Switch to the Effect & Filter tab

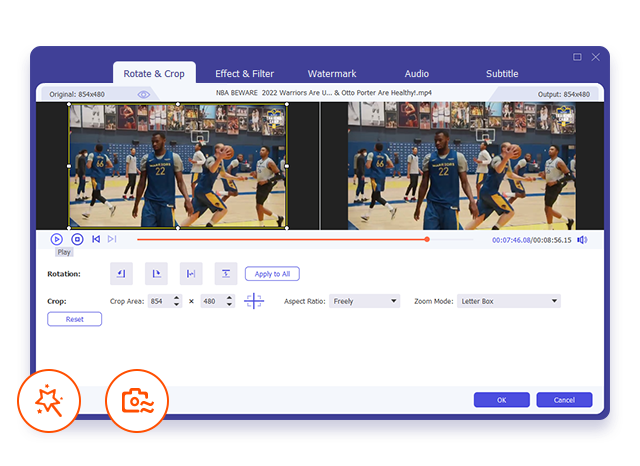tap(244, 74)
